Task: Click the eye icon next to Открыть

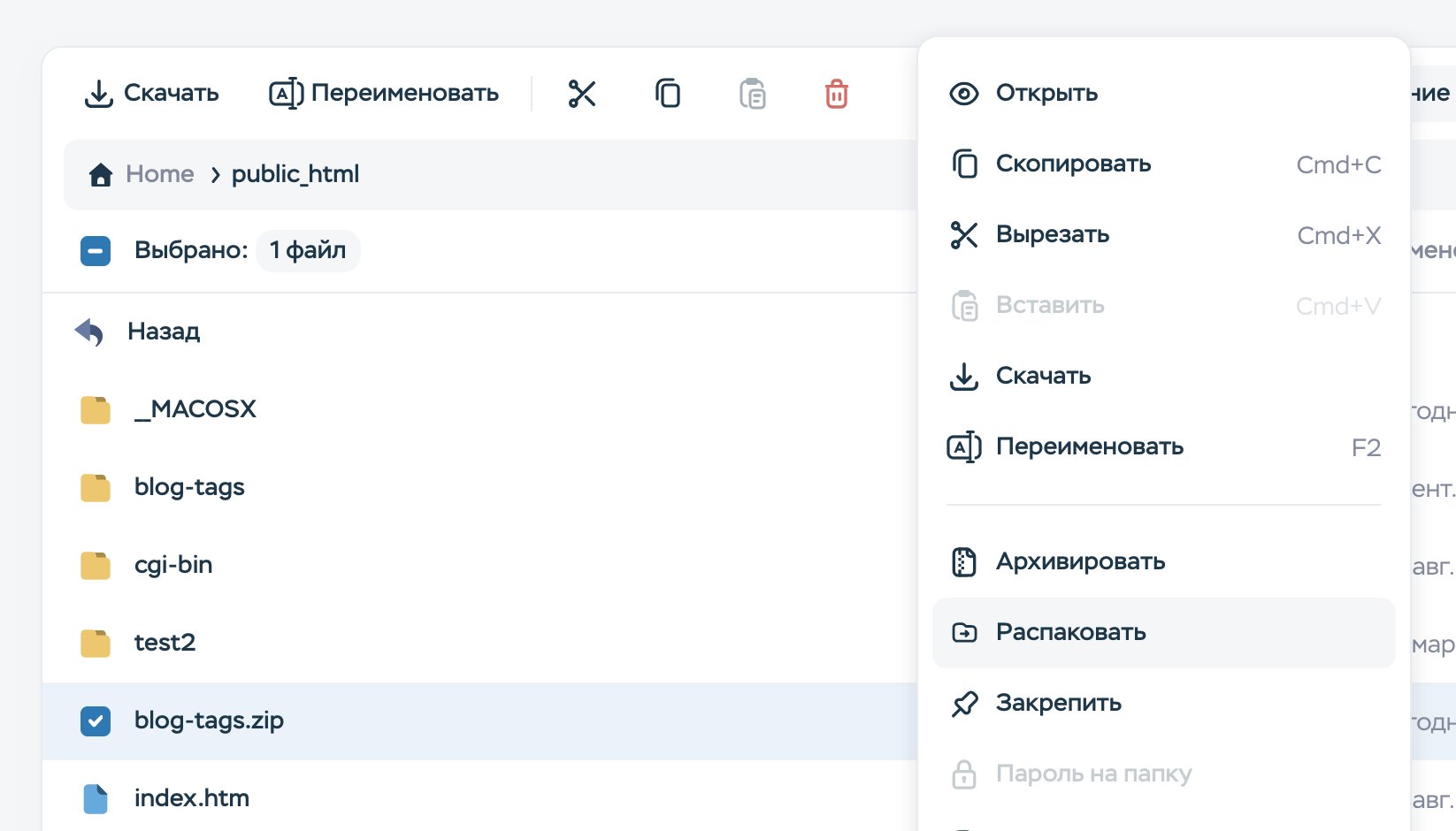Action: [x=964, y=94]
